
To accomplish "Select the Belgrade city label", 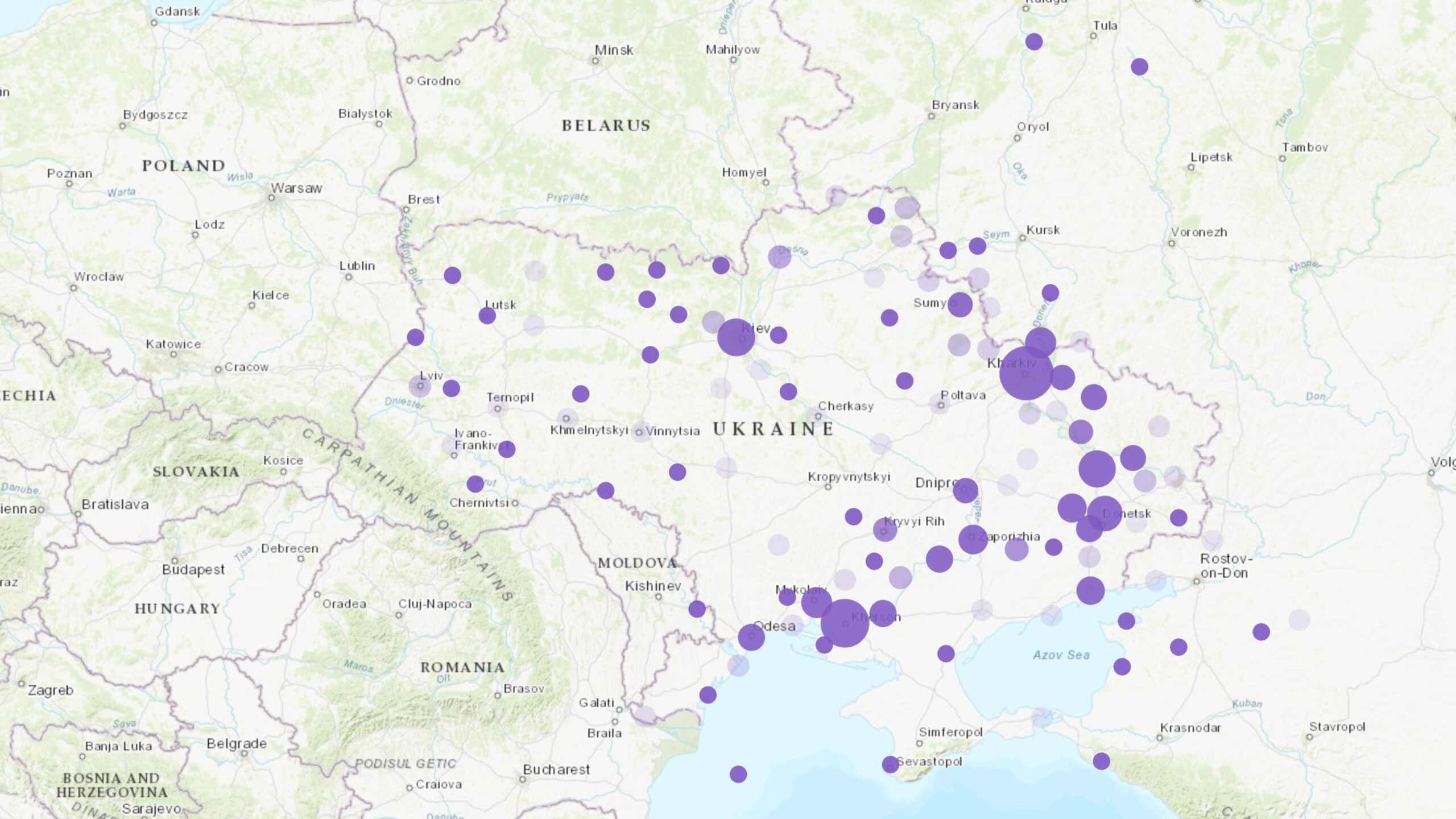I will (237, 744).
